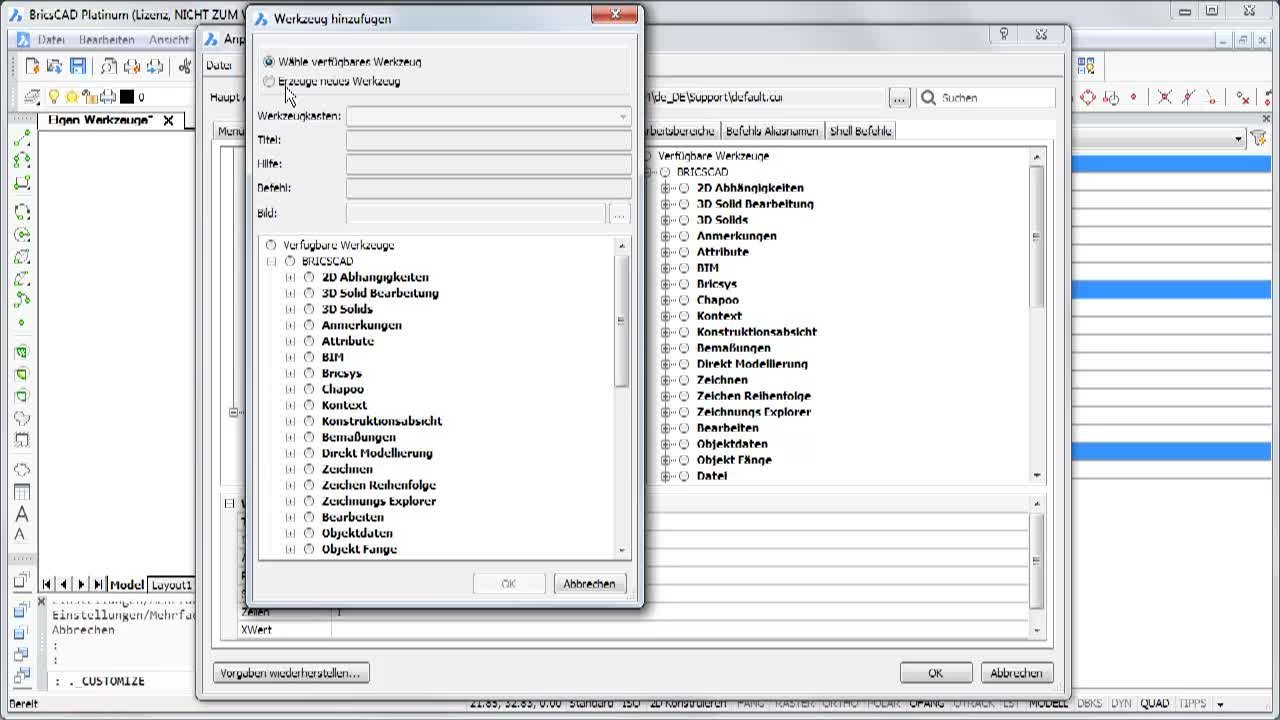Expand 'BIM' node in front dialog tree
Viewport: 1280px width, 720px height.
click(x=290, y=357)
